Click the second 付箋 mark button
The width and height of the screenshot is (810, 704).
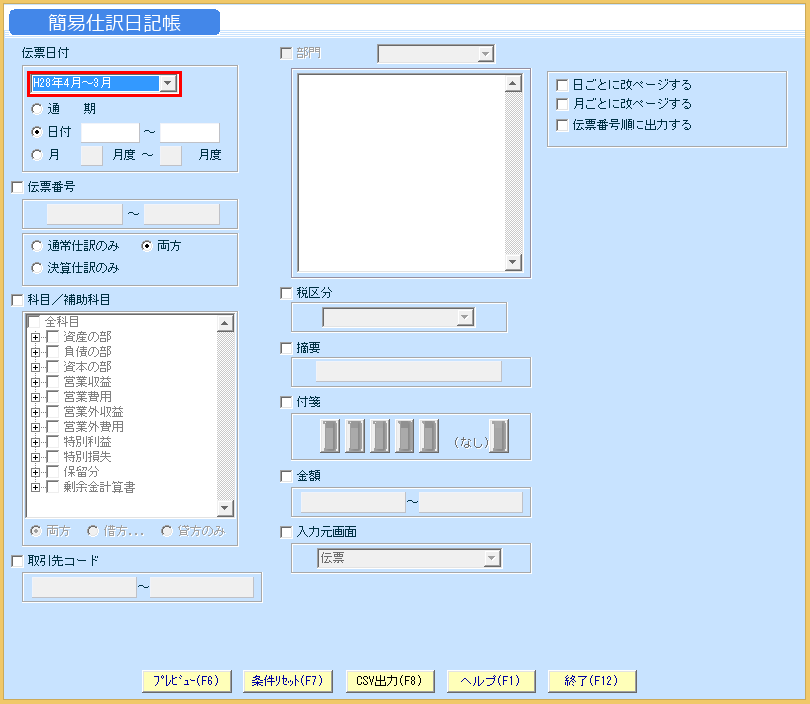pyautogui.click(x=354, y=436)
